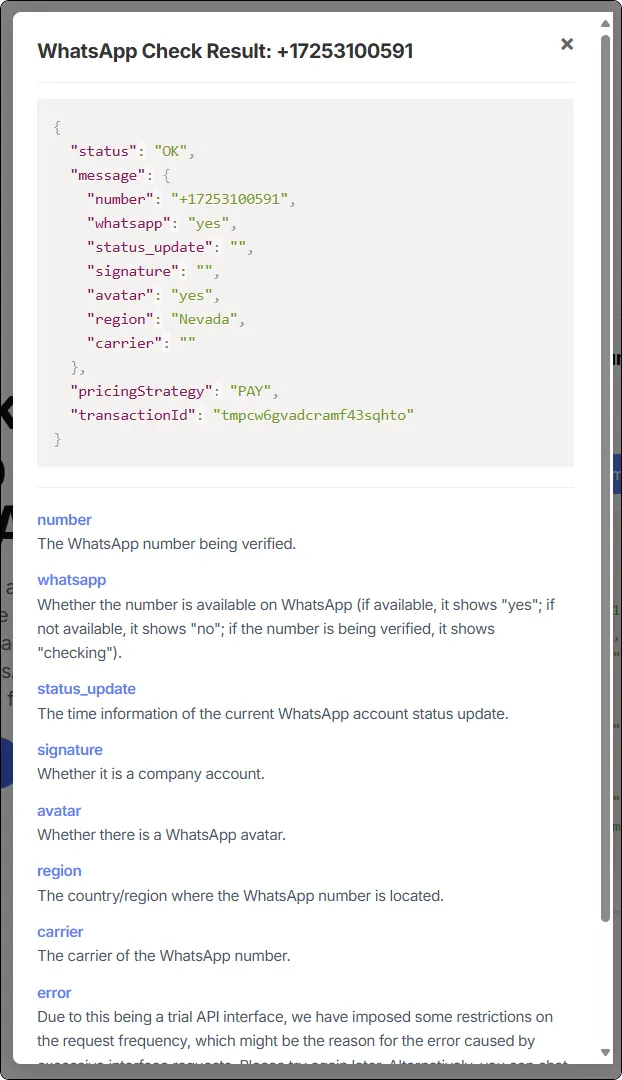Click the blue 'number' field heading
This screenshot has width=622, height=1080.
[x=64, y=520]
